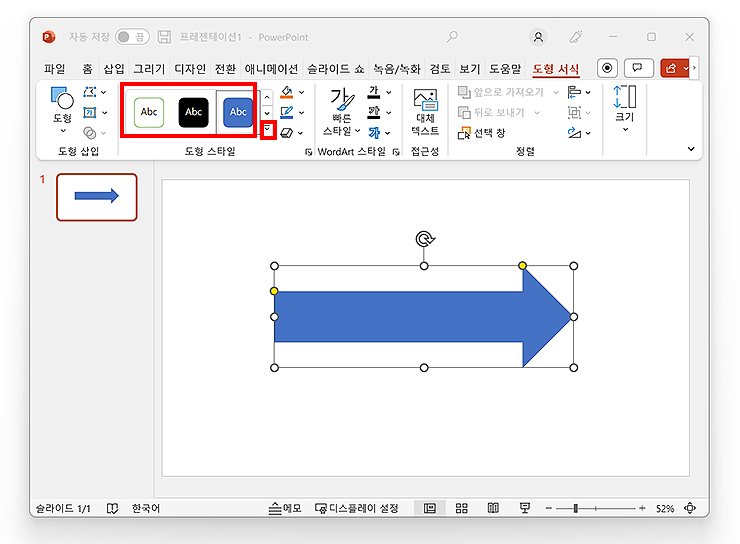Click the account profile icon
The width and height of the screenshot is (740, 544).
(x=538, y=37)
